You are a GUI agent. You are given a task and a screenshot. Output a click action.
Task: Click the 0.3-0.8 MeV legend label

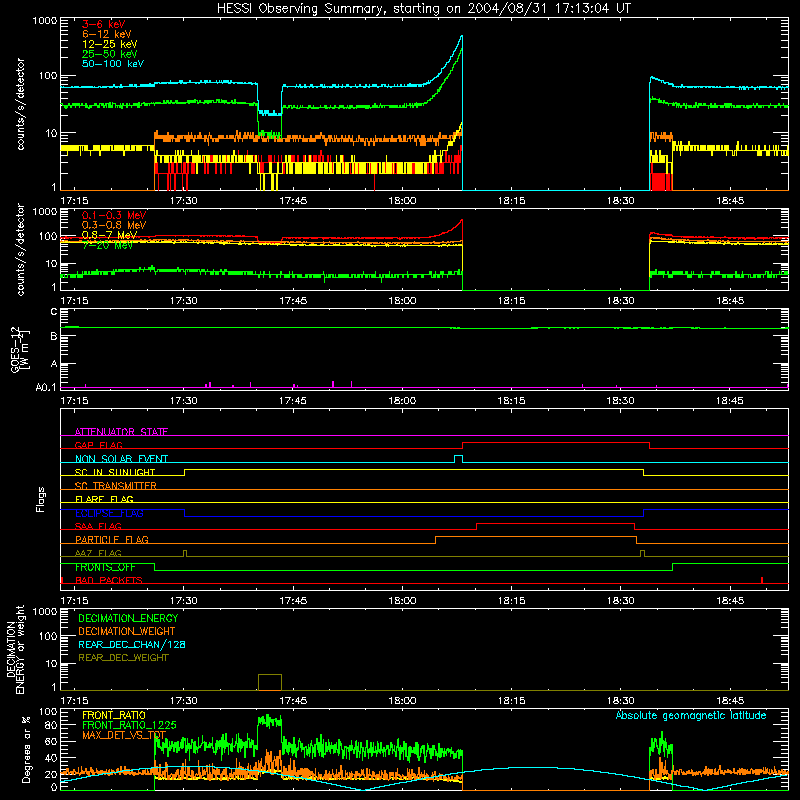click(x=114, y=225)
